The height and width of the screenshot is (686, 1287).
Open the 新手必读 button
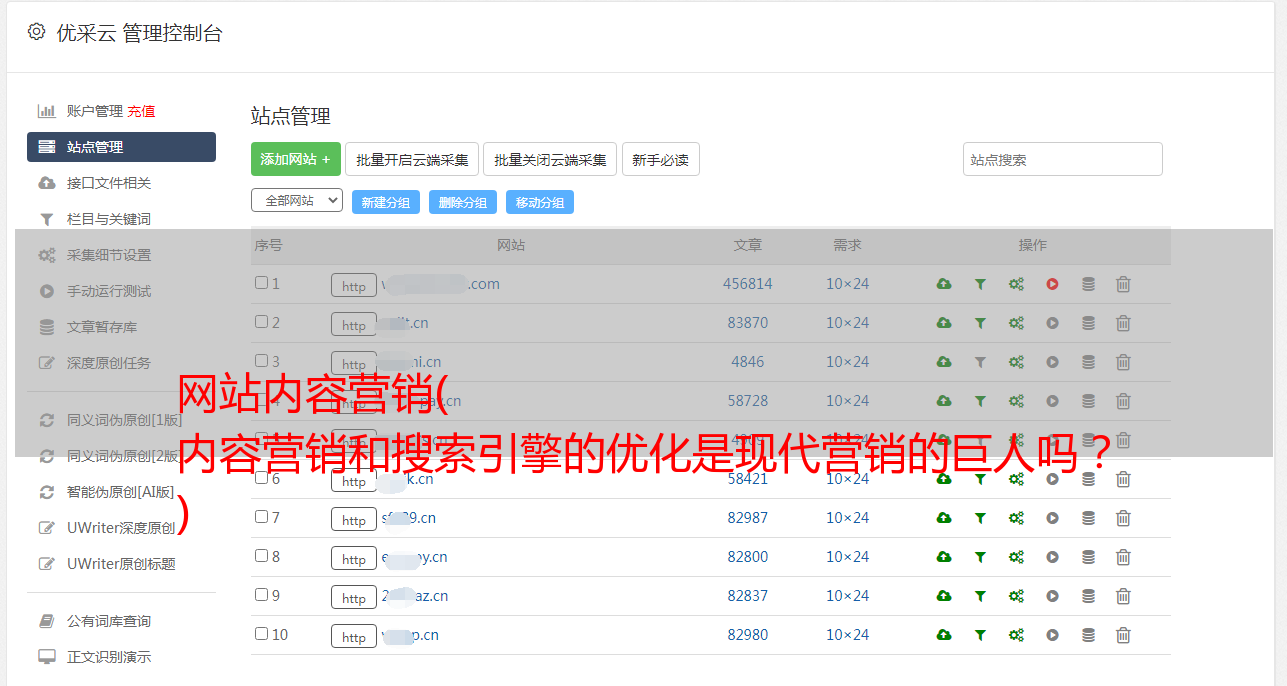coord(660,159)
